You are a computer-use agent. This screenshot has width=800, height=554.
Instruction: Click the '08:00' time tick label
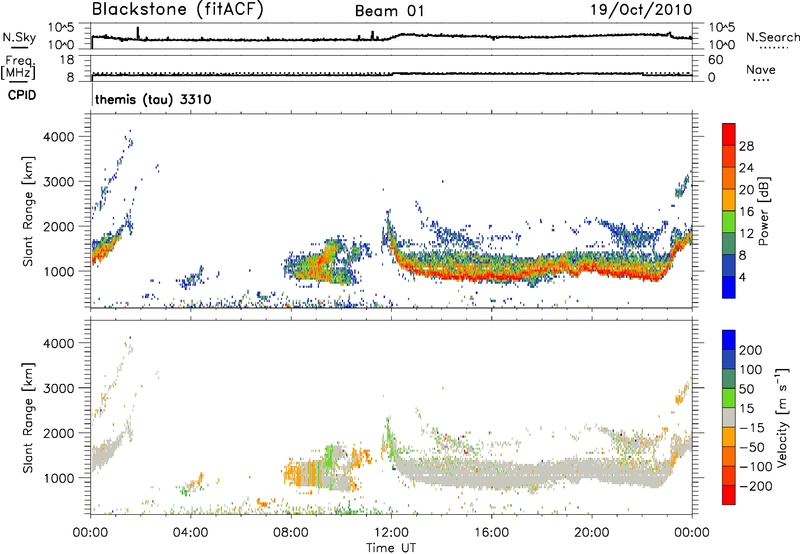pyautogui.click(x=291, y=533)
